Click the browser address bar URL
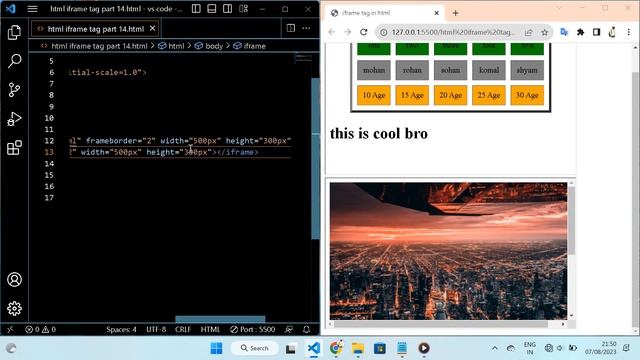Screen dimensions: 640x360 pos(453,32)
